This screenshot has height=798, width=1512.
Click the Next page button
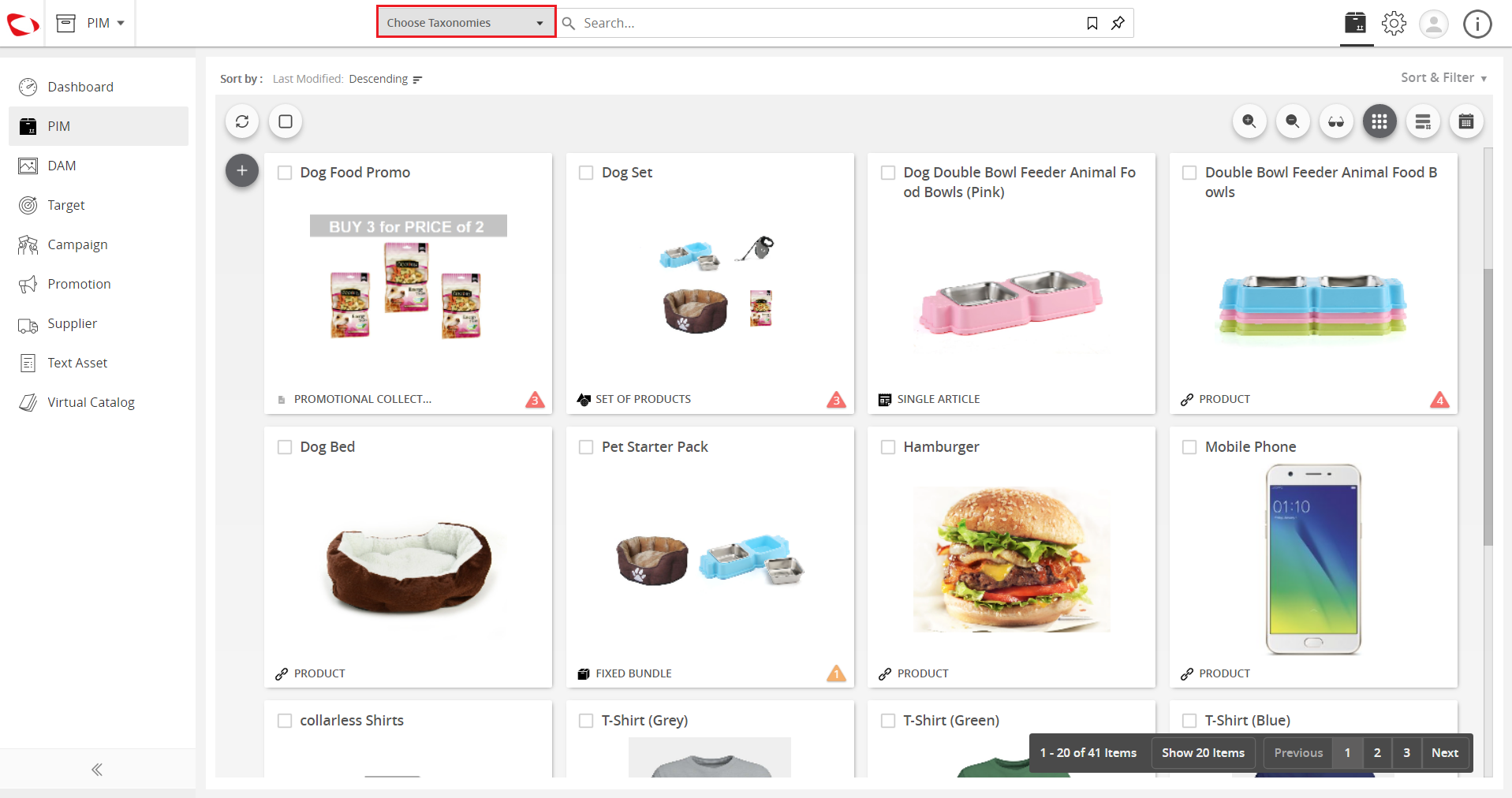click(1445, 753)
